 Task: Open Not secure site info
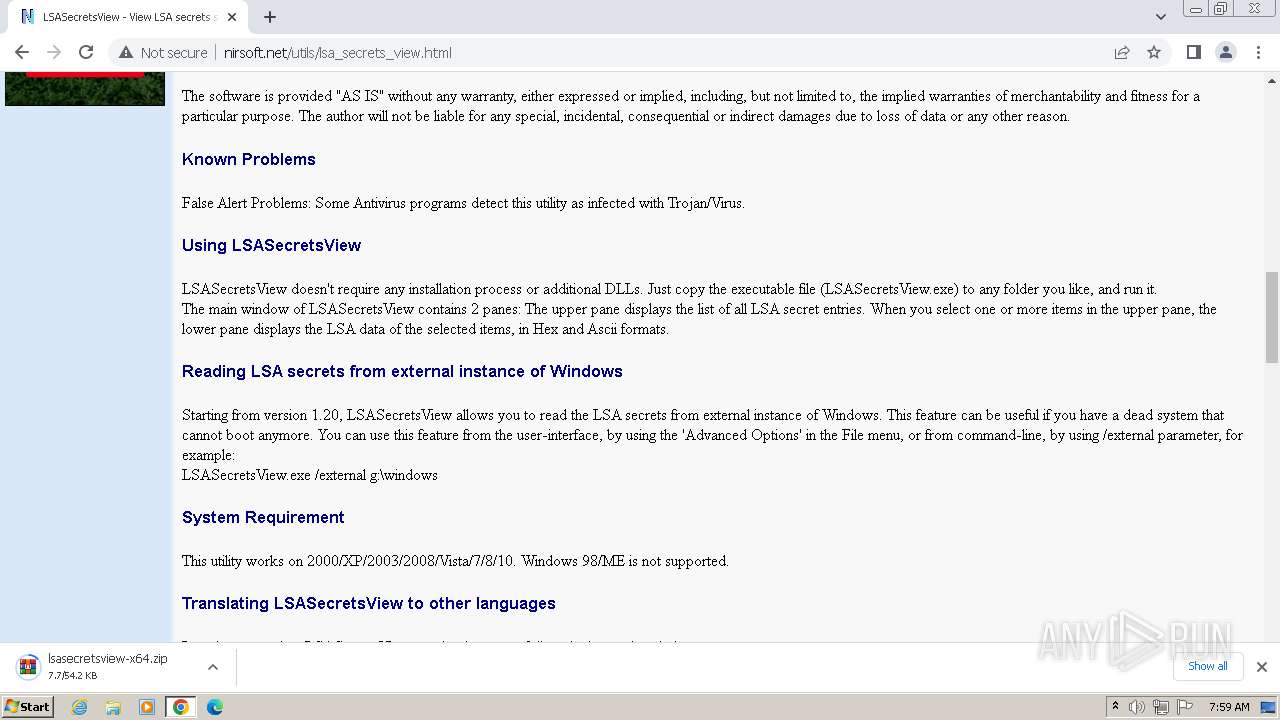163,53
